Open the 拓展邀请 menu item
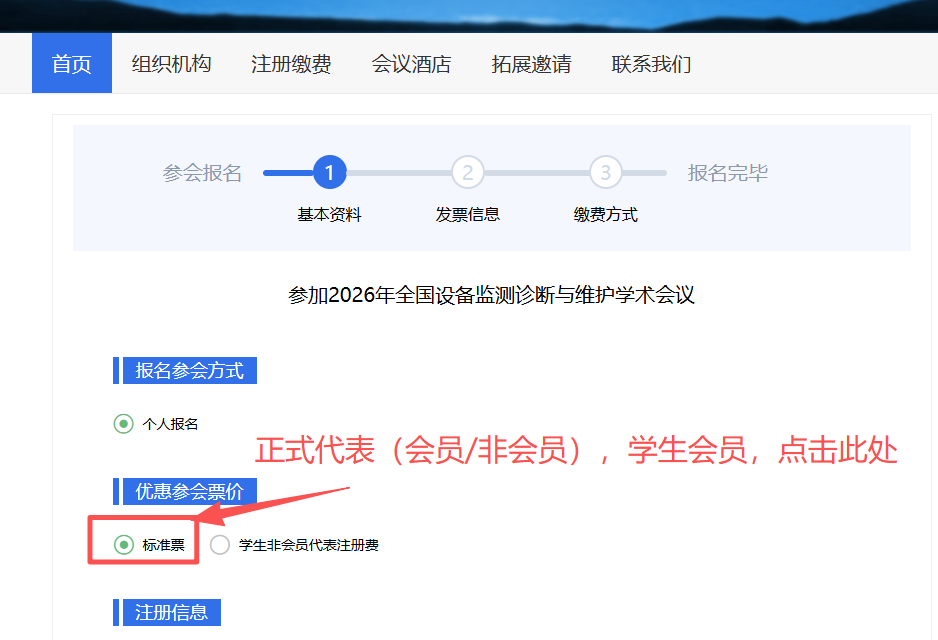This screenshot has width=938, height=640. [531, 64]
